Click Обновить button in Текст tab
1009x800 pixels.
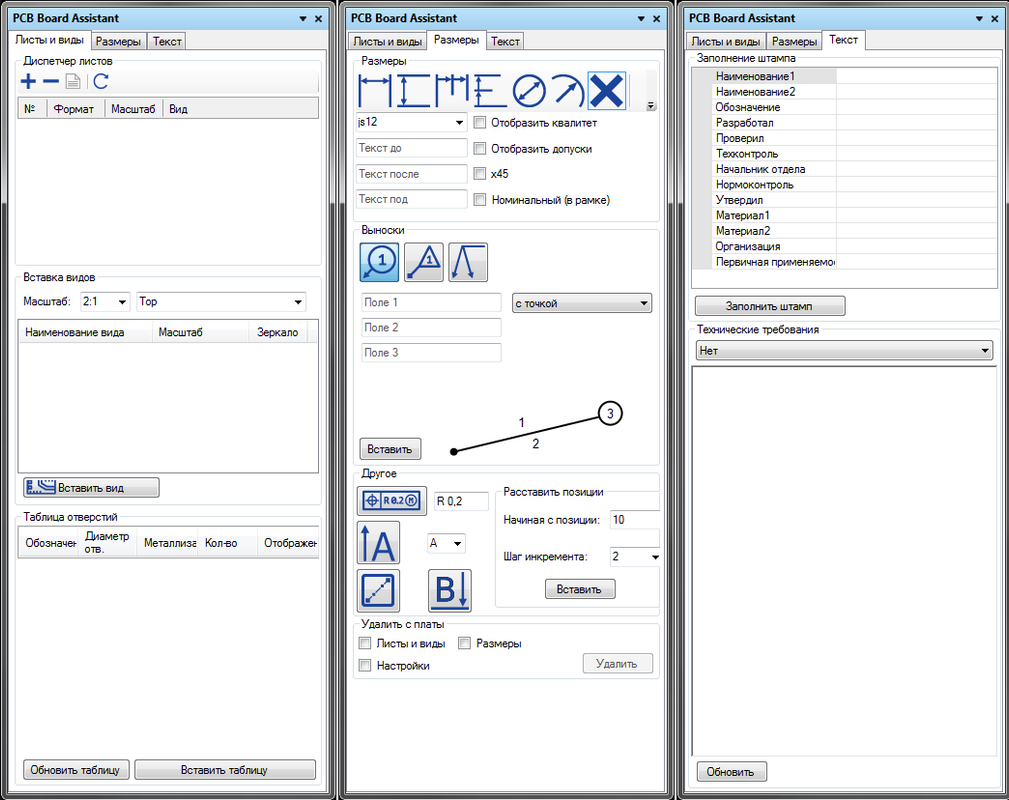pos(731,772)
